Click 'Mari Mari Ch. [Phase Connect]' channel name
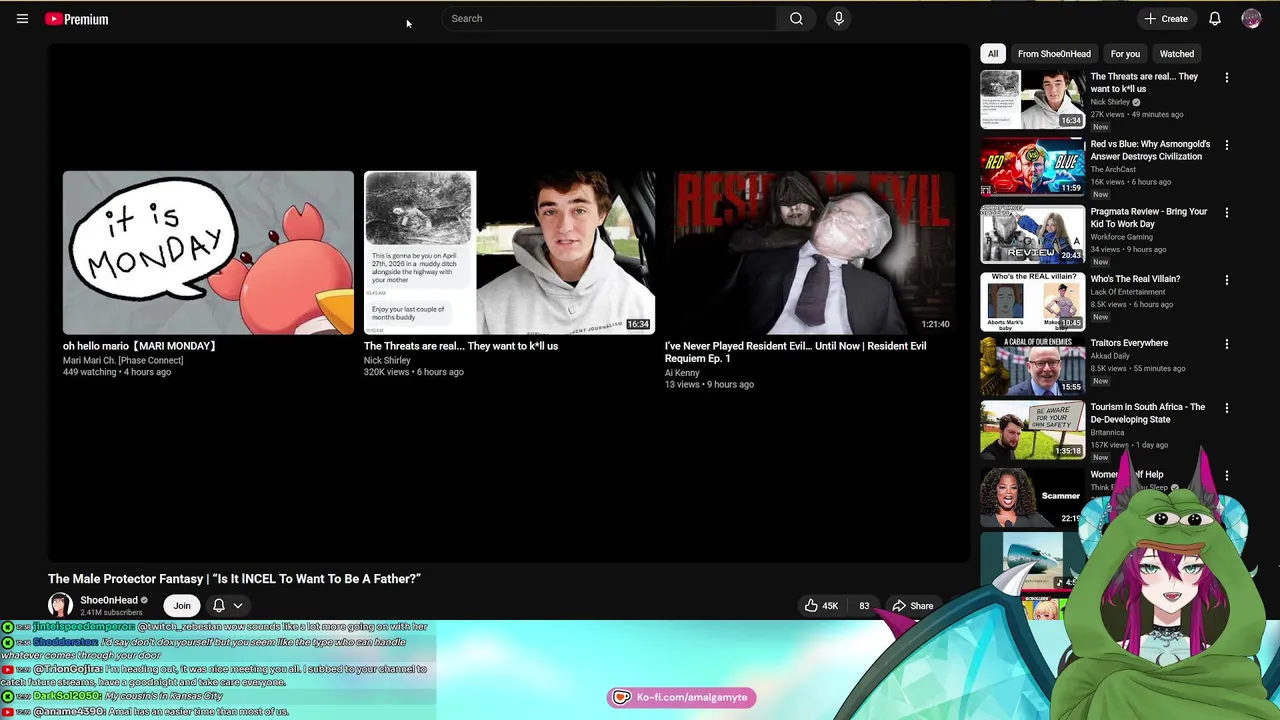Image resolution: width=1280 pixels, height=720 pixels. (x=123, y=360)
